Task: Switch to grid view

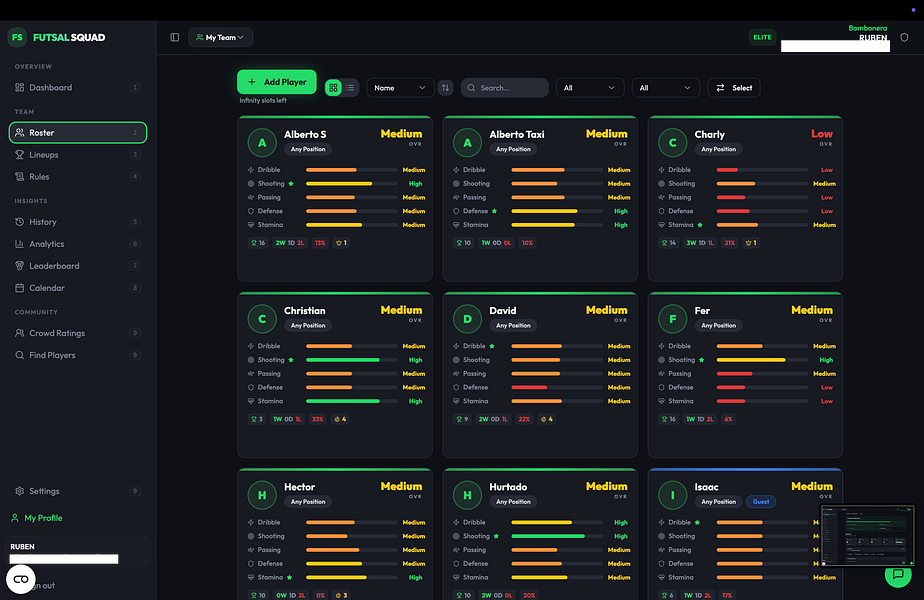Action: (x=334, y=88)
